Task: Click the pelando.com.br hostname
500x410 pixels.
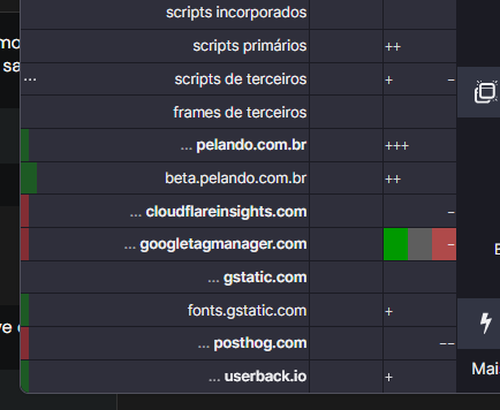Action: click(251, 145)
